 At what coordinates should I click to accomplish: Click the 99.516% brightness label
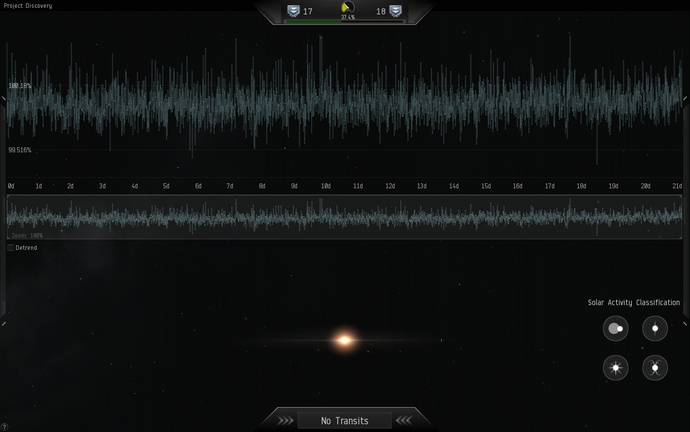point(20,150)
